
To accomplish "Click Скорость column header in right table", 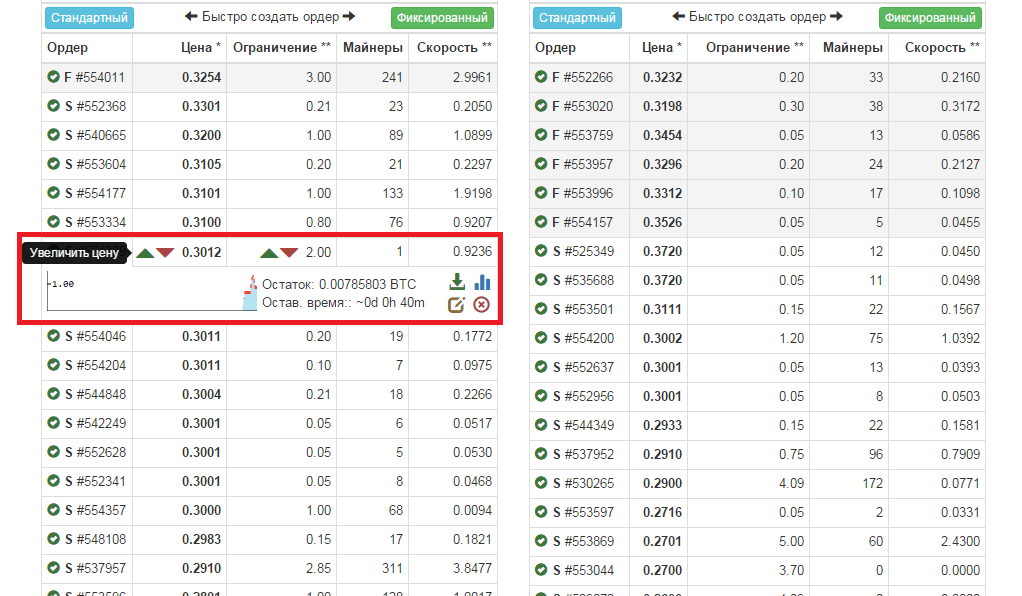I will tap(941, 48).
